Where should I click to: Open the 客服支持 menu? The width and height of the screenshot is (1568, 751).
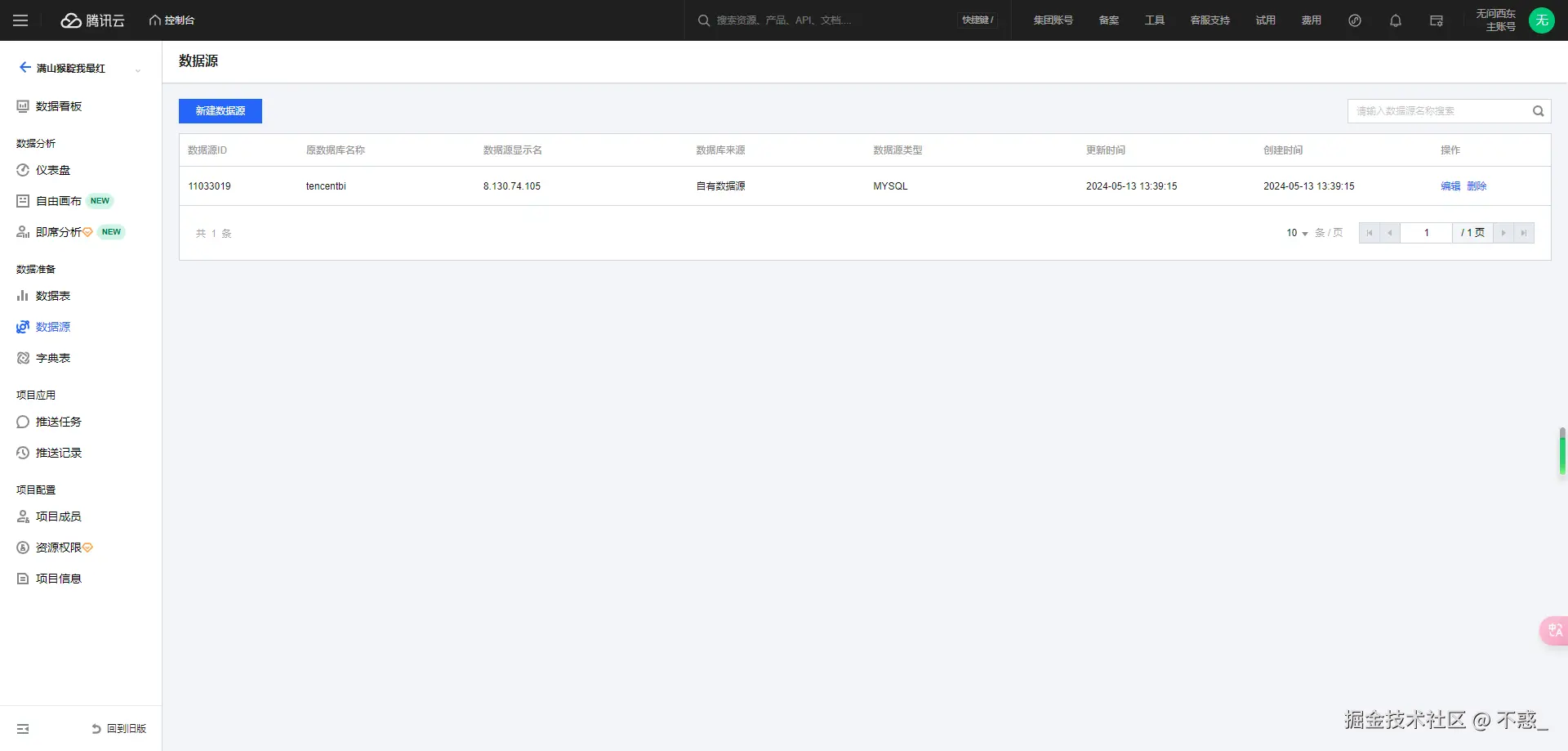[x=1209, y=20]
